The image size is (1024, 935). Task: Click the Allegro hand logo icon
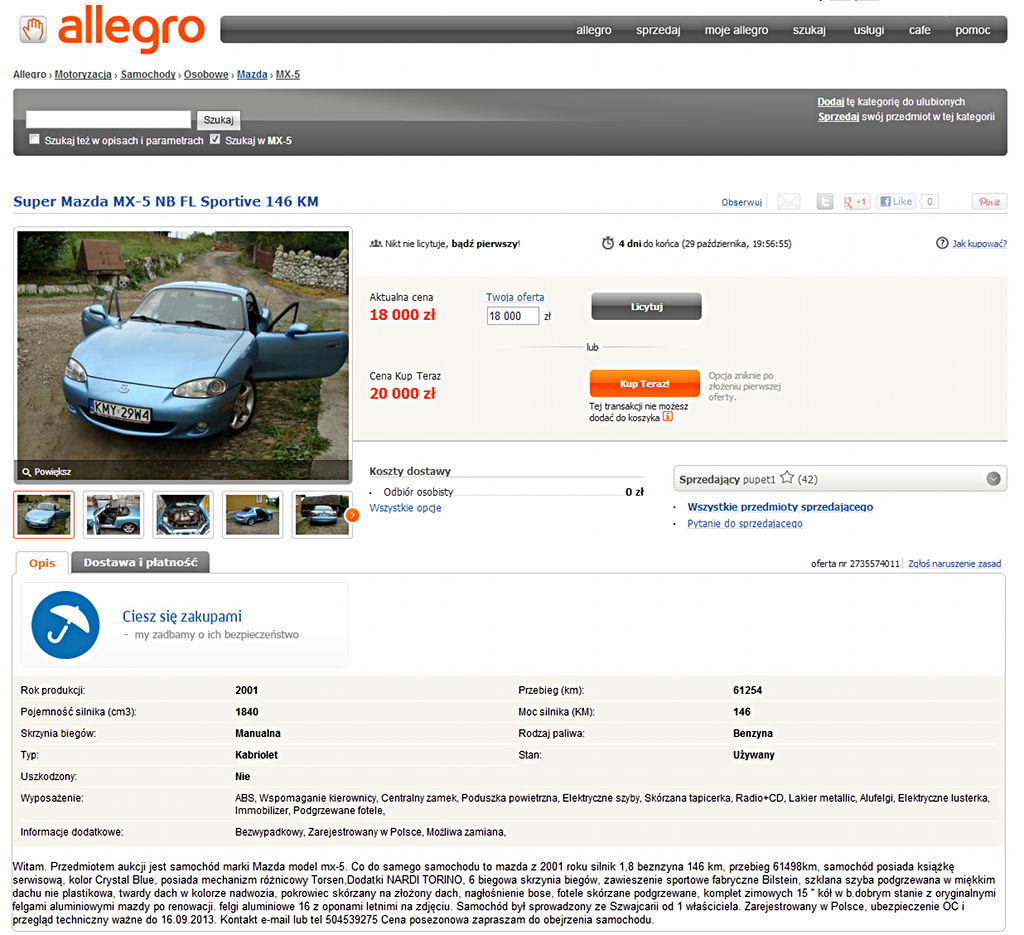tap(33, 30)
